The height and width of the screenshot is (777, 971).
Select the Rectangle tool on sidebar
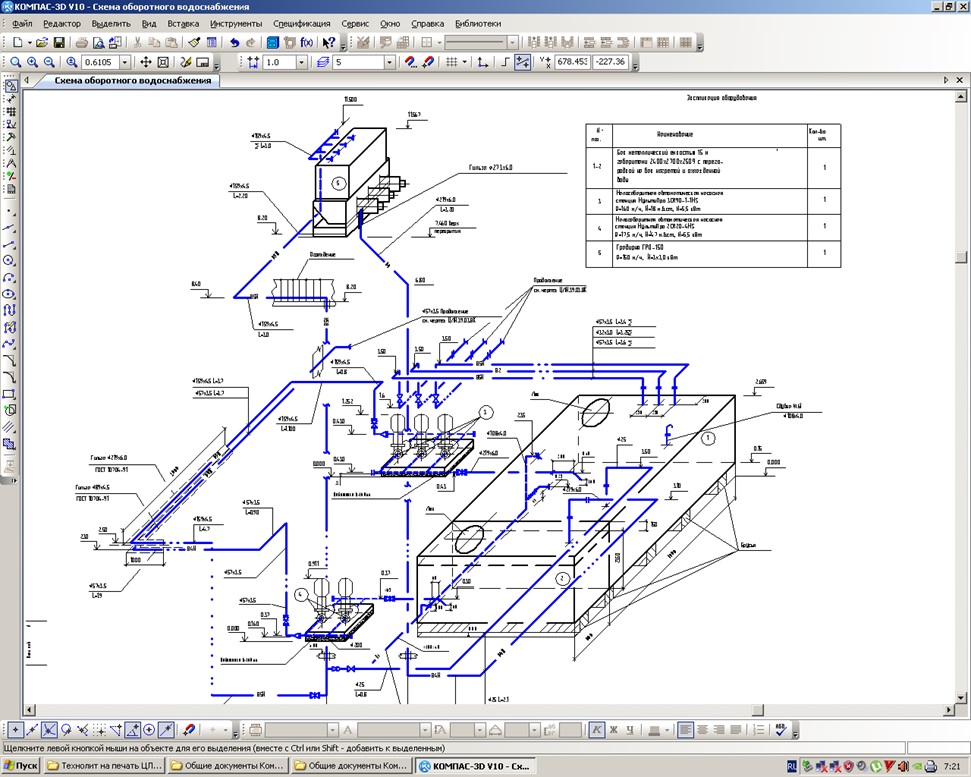tap(9, 394)
